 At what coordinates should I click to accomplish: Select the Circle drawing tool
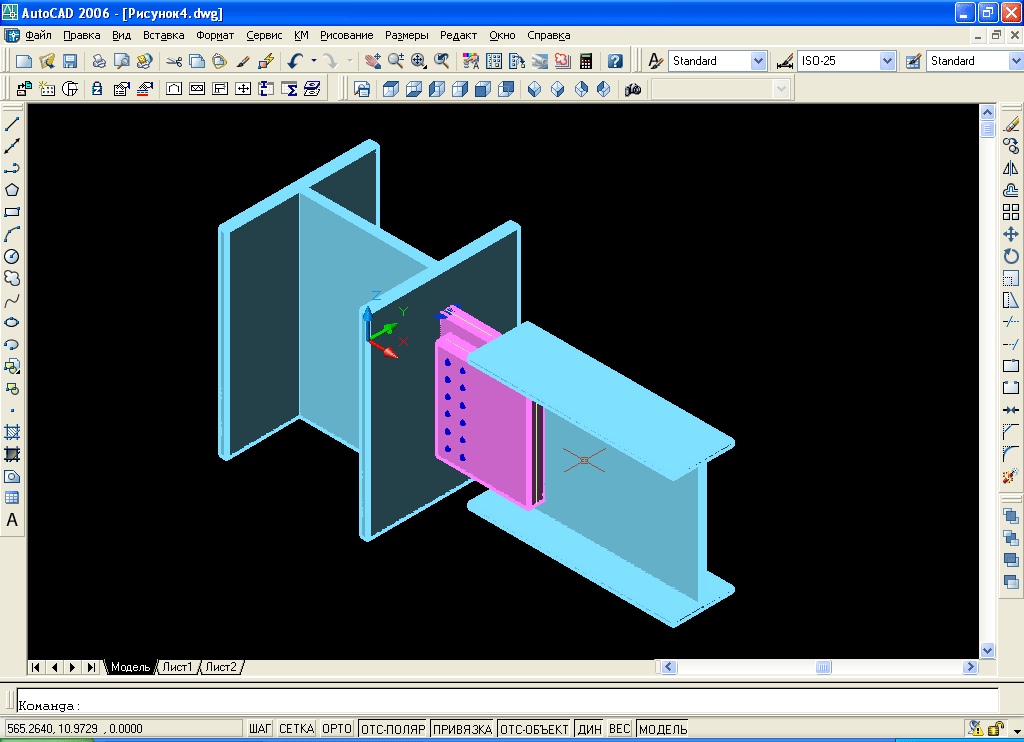point(12,256)
